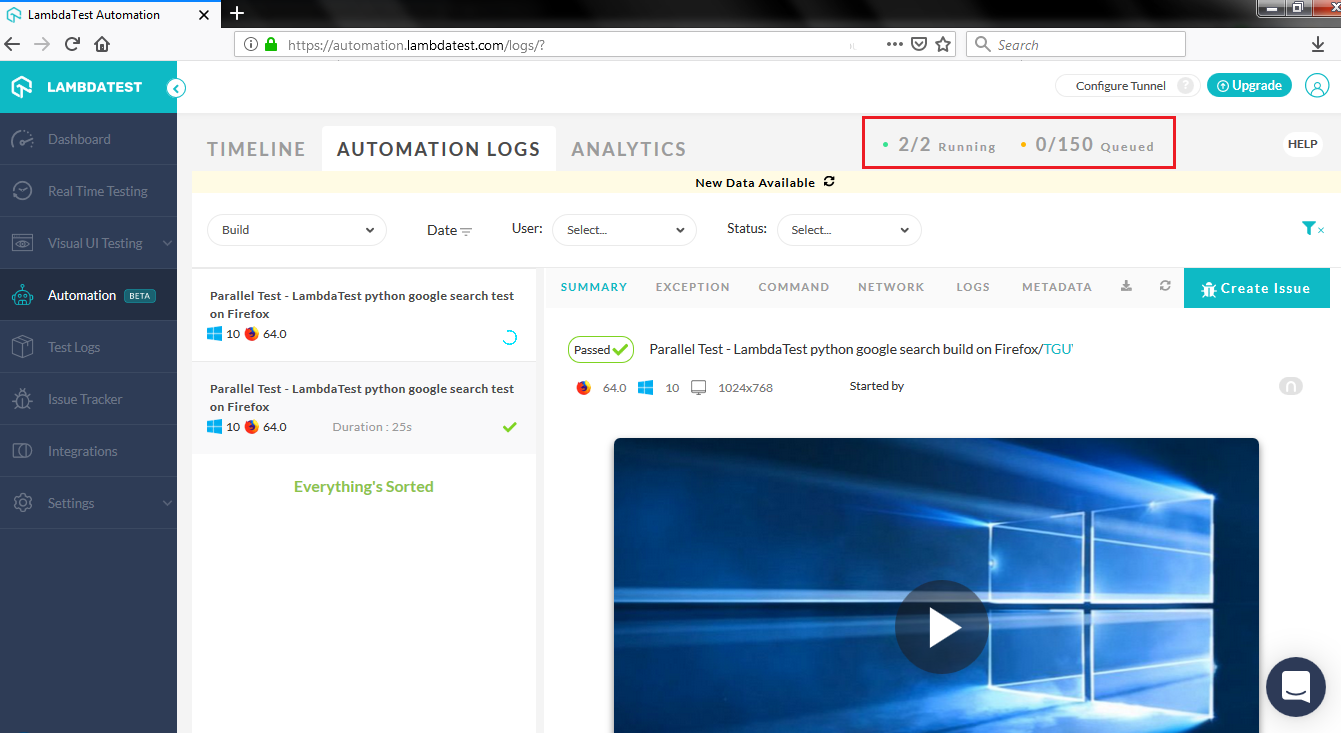This screenshot has height=733, width=1341.
Task: Open the Automation section
Action: [x=88, y=295]
